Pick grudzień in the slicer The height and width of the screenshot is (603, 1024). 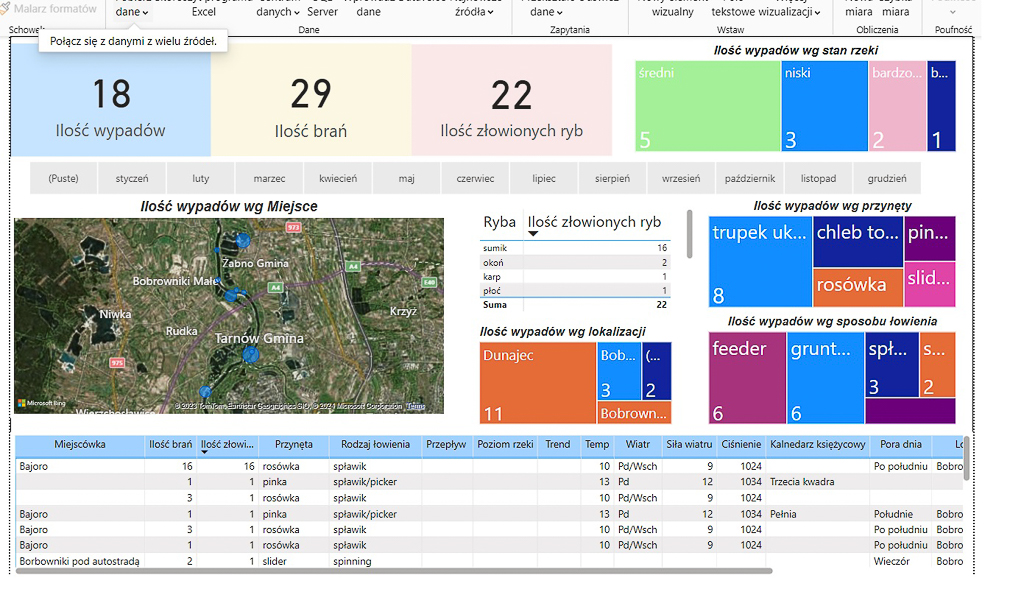887,178
